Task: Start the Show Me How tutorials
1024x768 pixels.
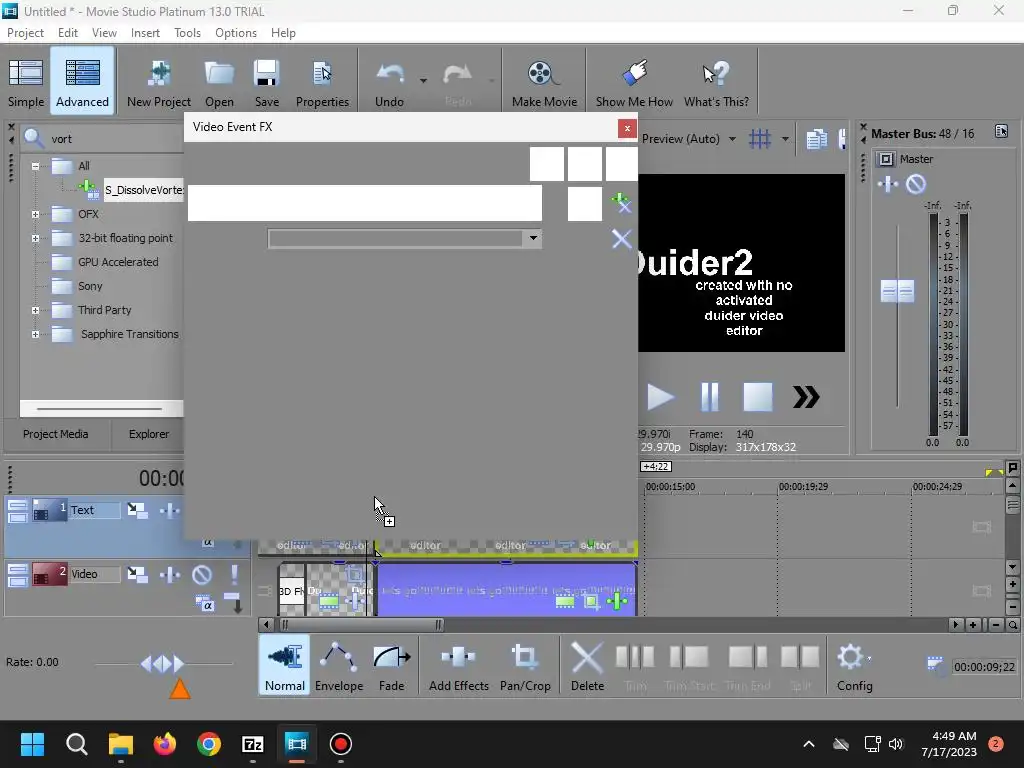Action: click(633, 82)
